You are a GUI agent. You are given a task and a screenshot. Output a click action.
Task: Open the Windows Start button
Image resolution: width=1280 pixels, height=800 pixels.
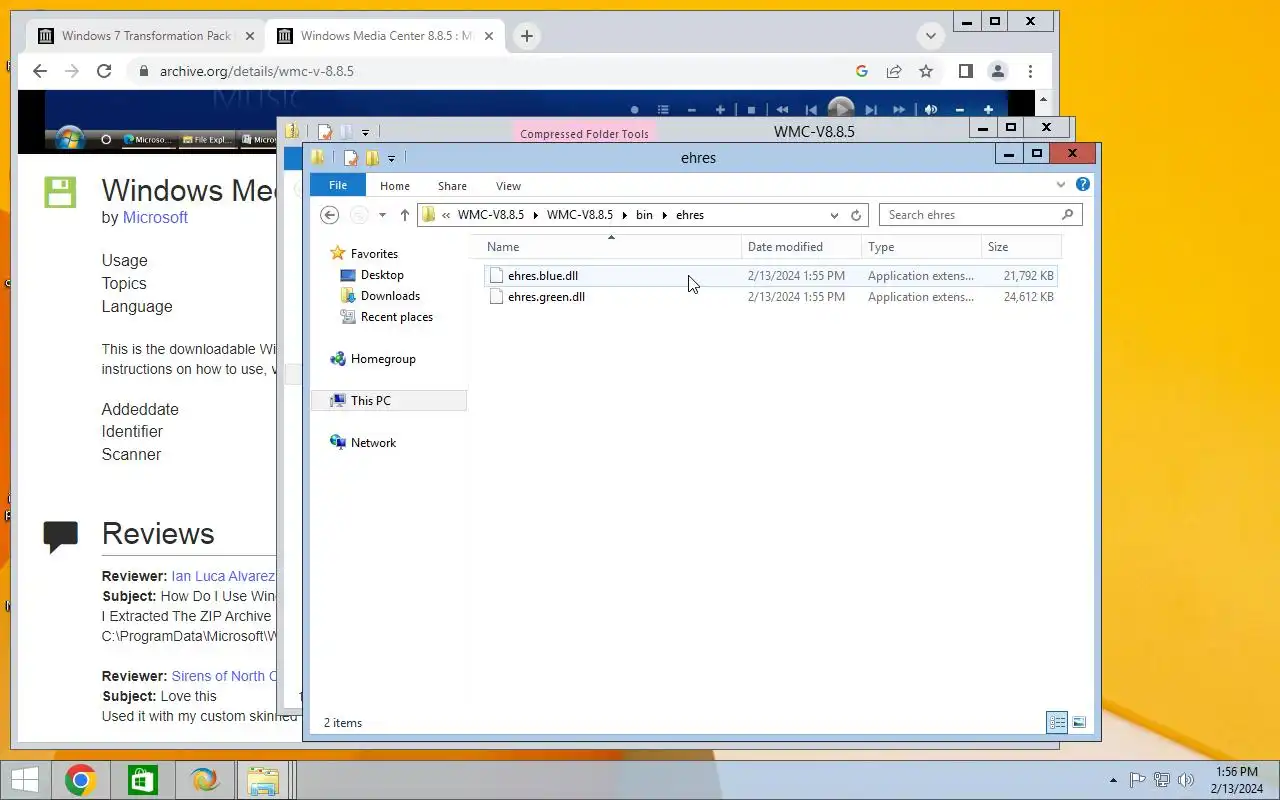coord(25,780)
